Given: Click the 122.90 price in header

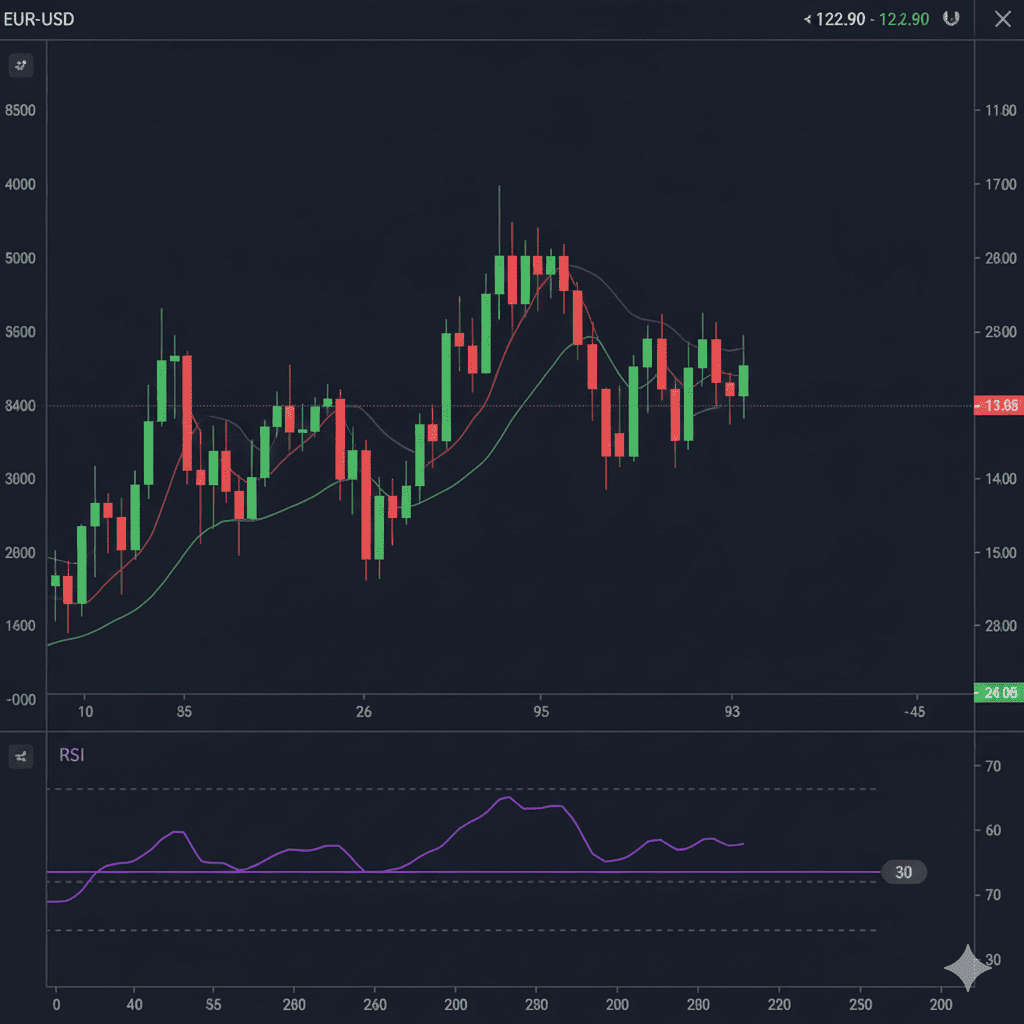Looking at the screenshot, I should pos(840,20).
